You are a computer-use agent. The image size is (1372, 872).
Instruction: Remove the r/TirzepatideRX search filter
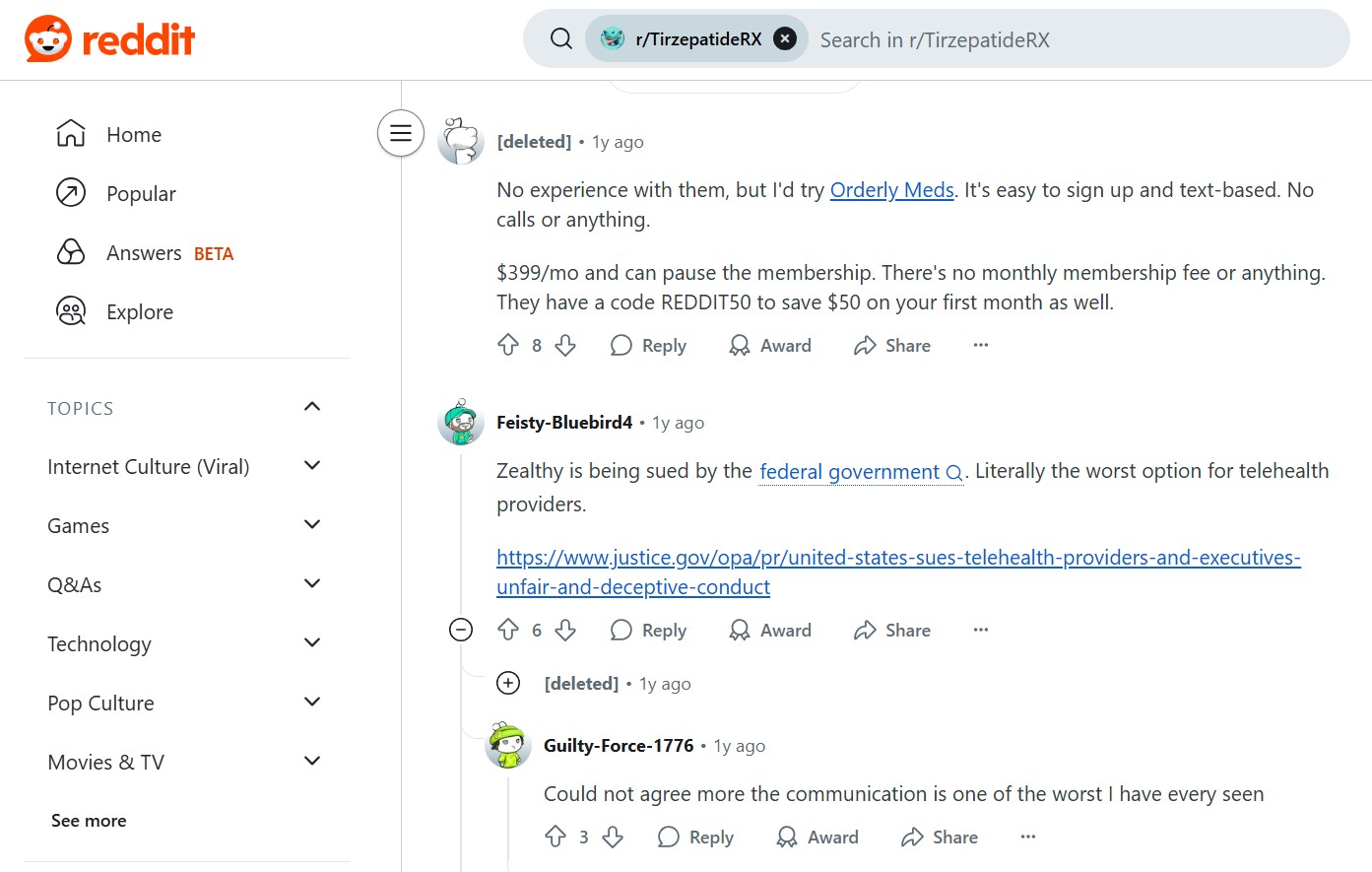click(785, 38)
